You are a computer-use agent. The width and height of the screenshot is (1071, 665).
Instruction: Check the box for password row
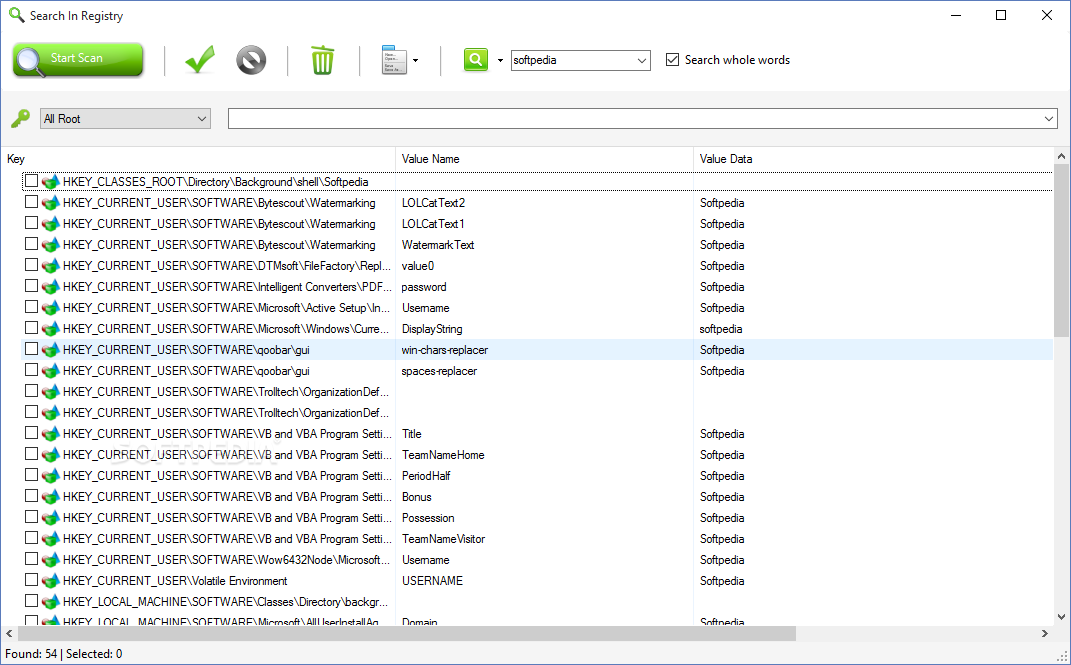coord(31,286)
